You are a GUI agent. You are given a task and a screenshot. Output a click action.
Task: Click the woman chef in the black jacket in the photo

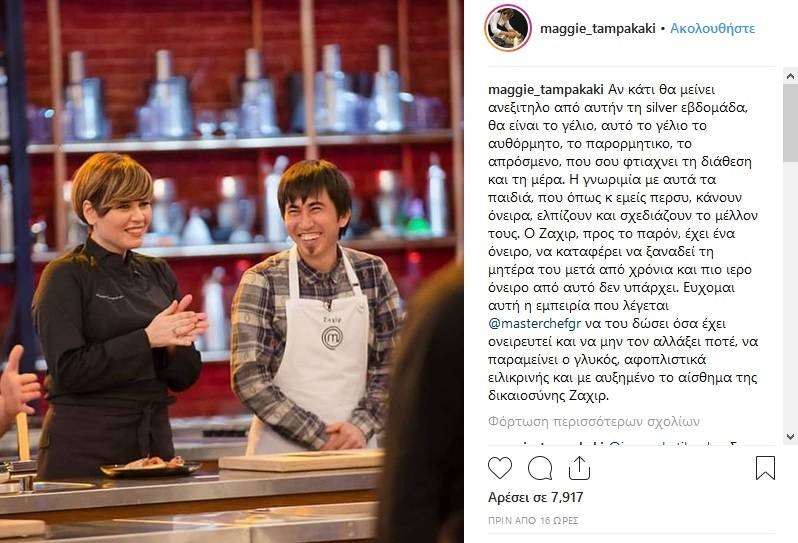115,316
